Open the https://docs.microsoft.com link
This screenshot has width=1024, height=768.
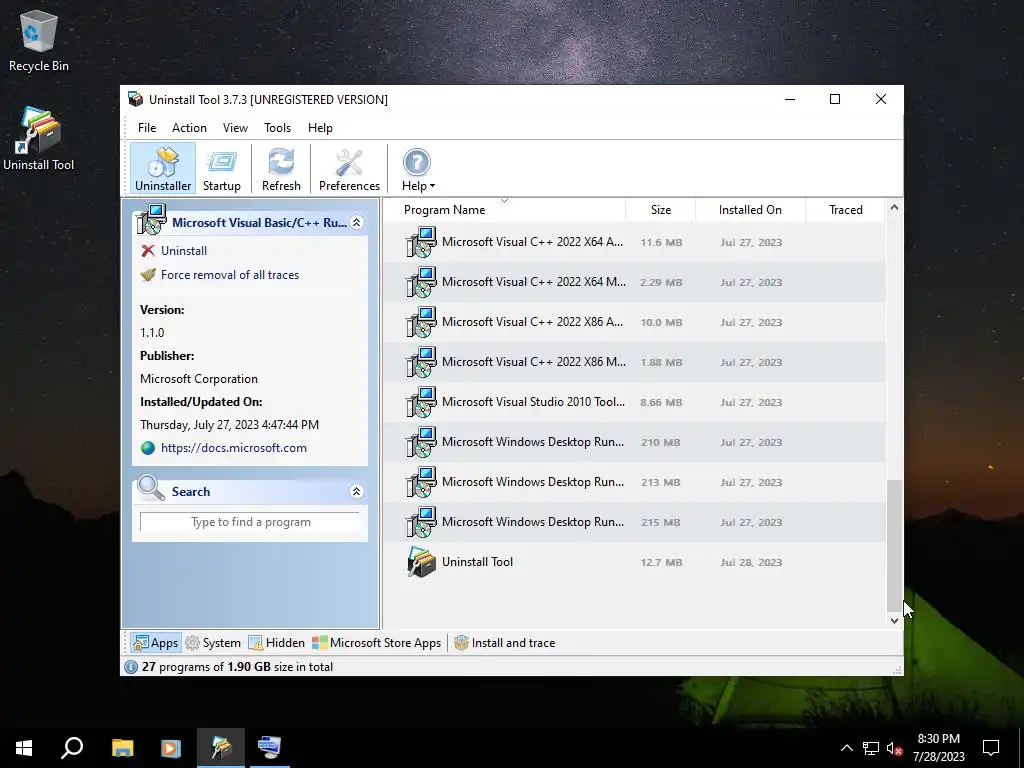click(234, 448)
